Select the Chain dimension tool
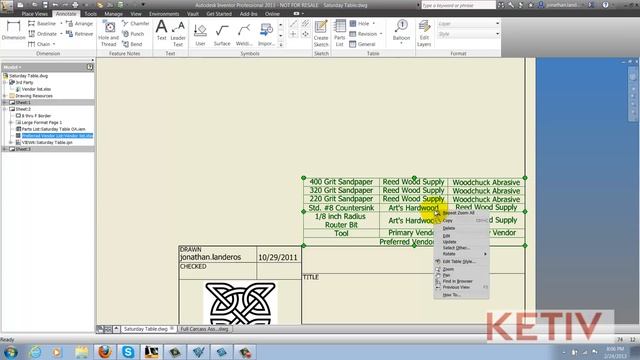The width and height of the screenshot is (640, 360). [39, 44]
